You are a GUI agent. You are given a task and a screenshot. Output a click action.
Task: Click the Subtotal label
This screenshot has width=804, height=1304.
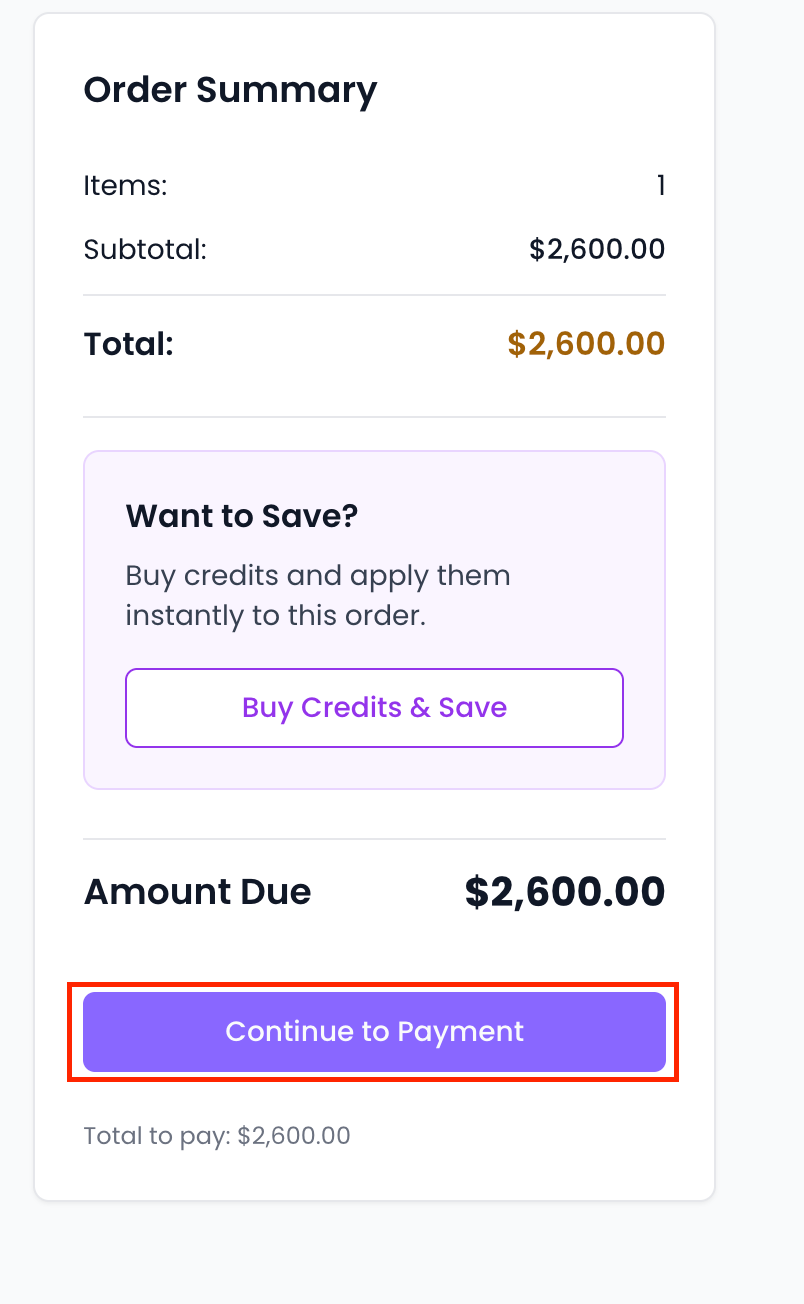tap(145, 249)
